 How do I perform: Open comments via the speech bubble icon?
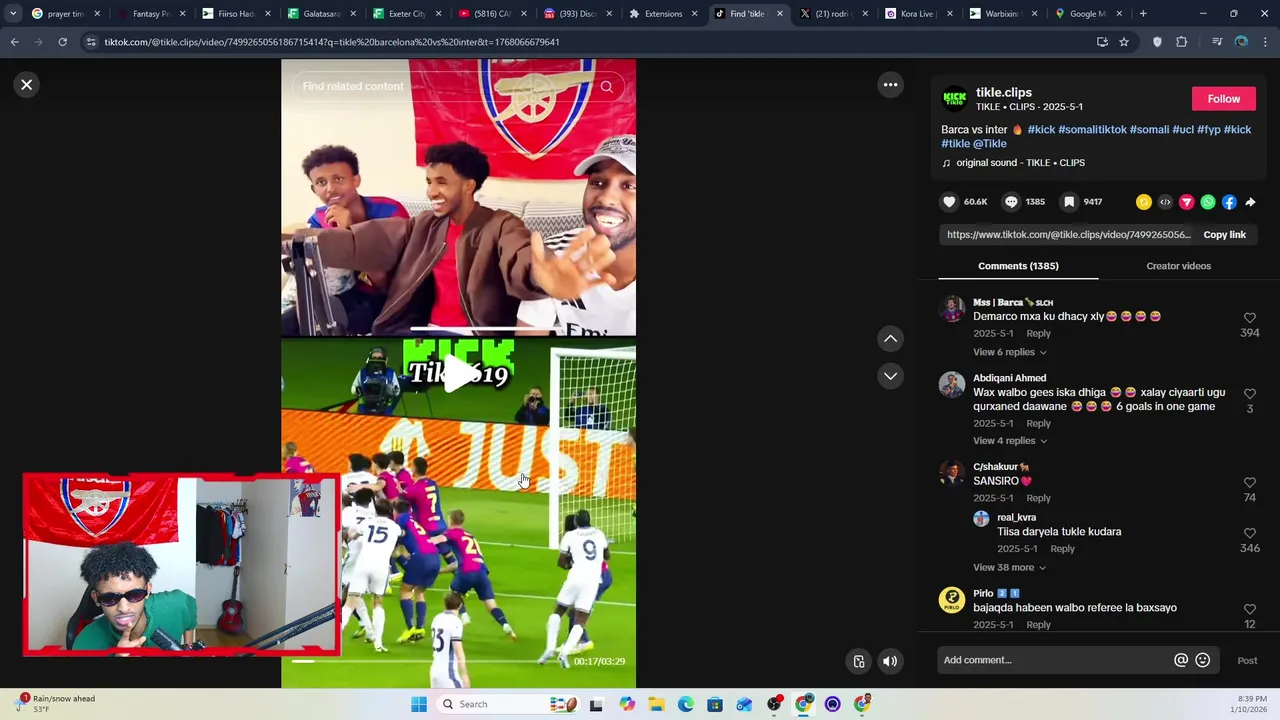click(x=1011, y=202)
